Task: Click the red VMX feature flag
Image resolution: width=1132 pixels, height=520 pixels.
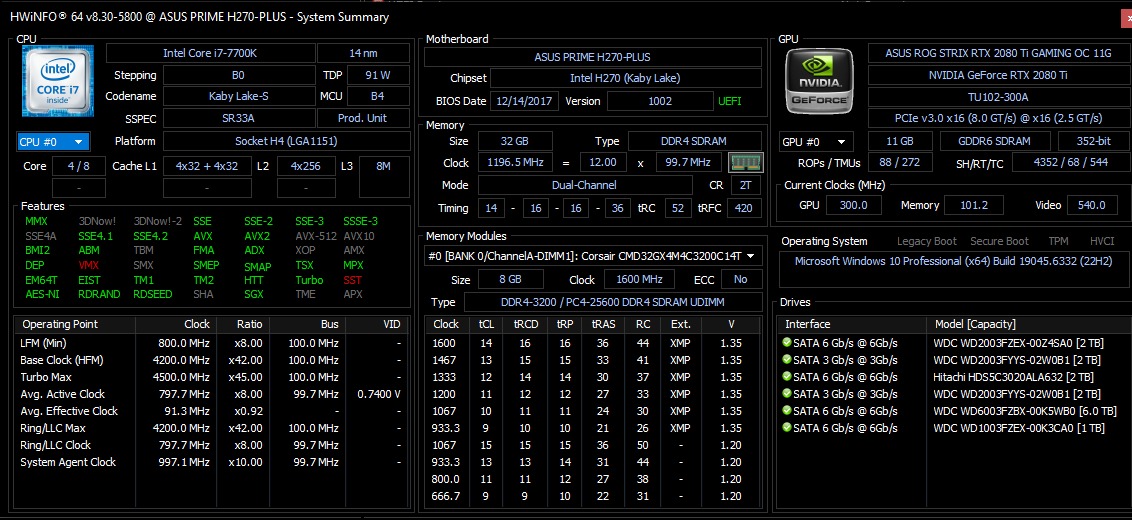Action: coord(90,265)
